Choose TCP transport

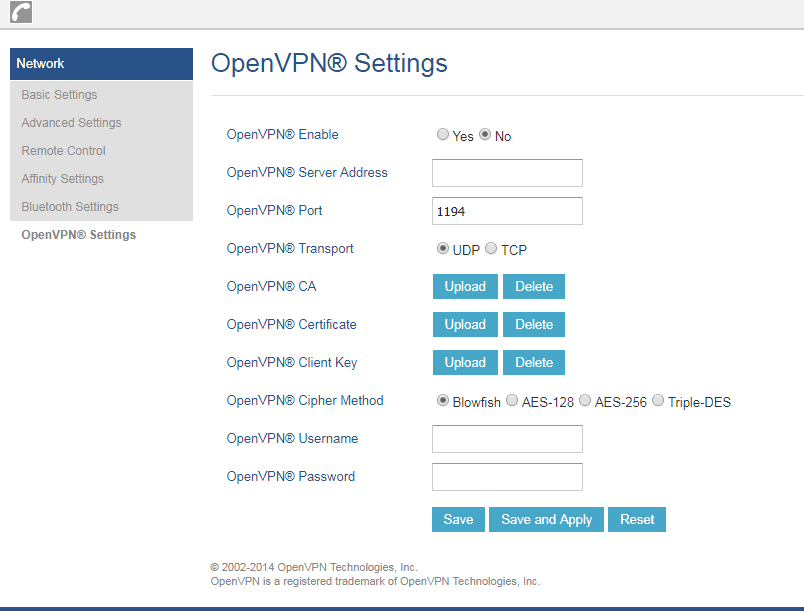(491, 248)
